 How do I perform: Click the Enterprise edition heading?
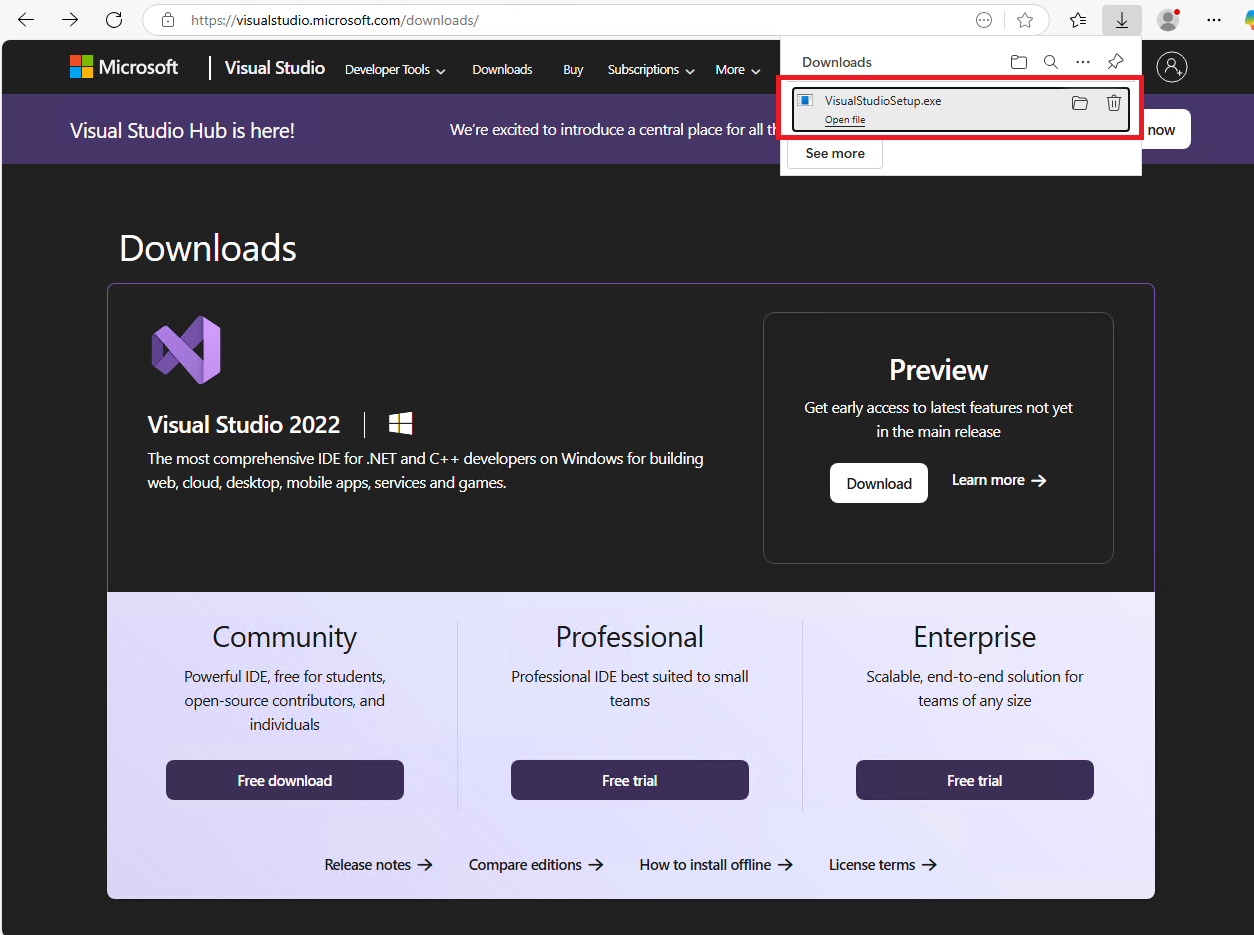(x=975, y=637)
